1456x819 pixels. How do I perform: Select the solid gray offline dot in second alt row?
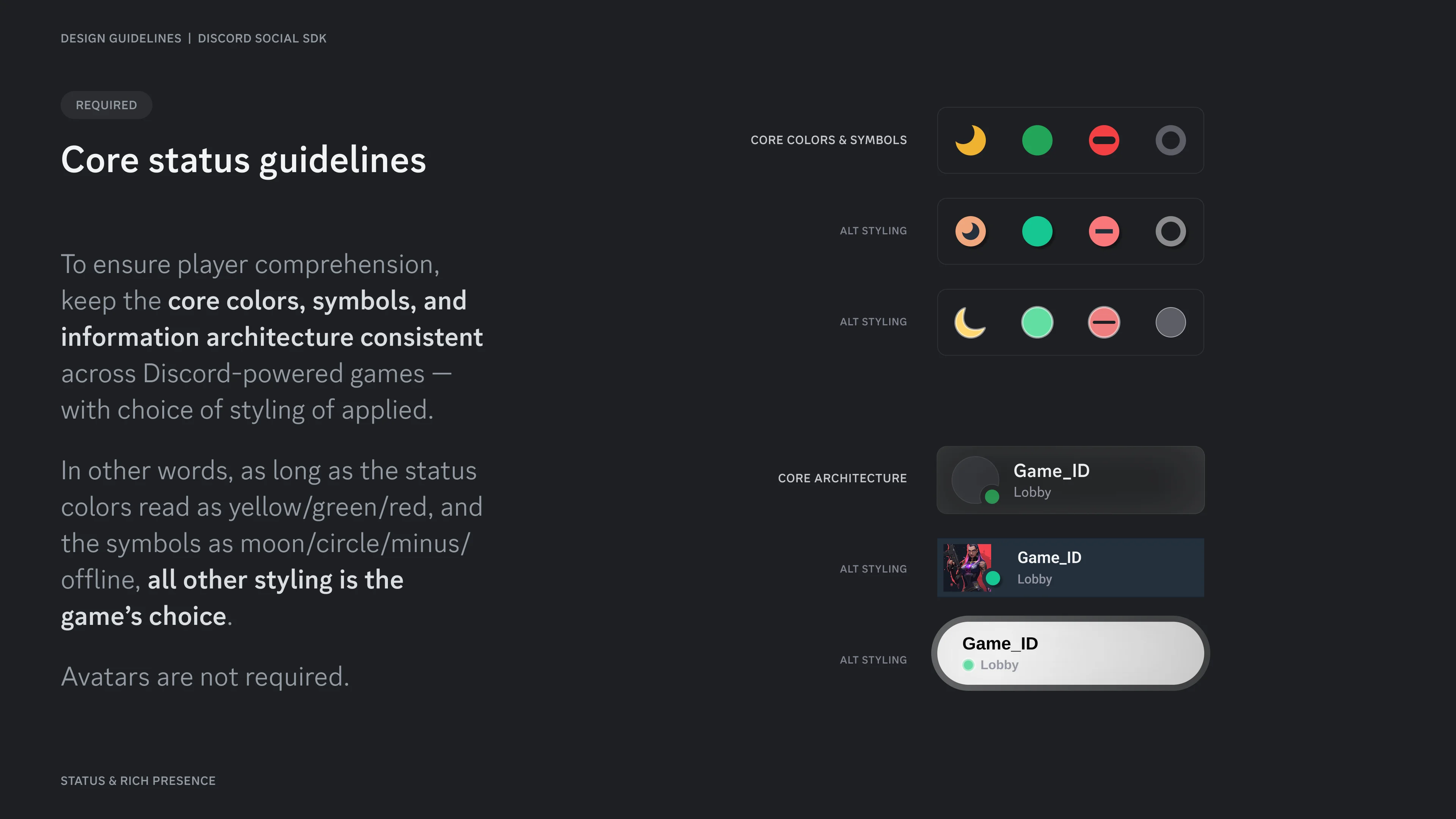point(1170,322)
